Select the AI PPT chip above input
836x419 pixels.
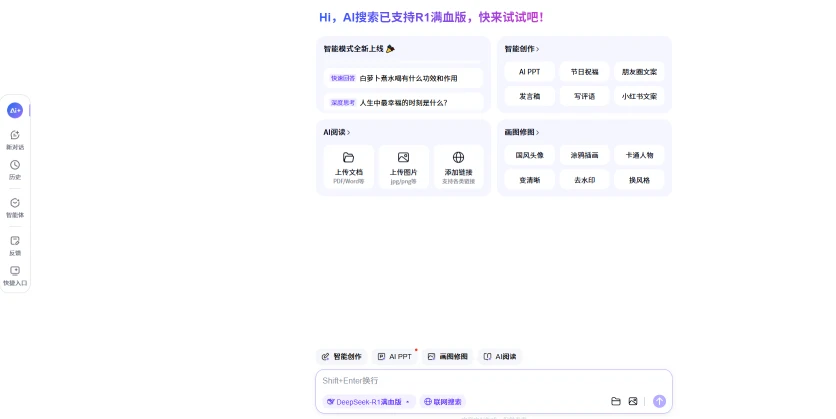(395, 357)
